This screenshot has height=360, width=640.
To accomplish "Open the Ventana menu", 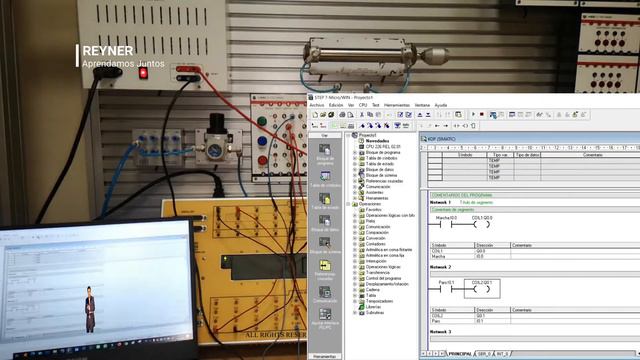I will [422, 105].
